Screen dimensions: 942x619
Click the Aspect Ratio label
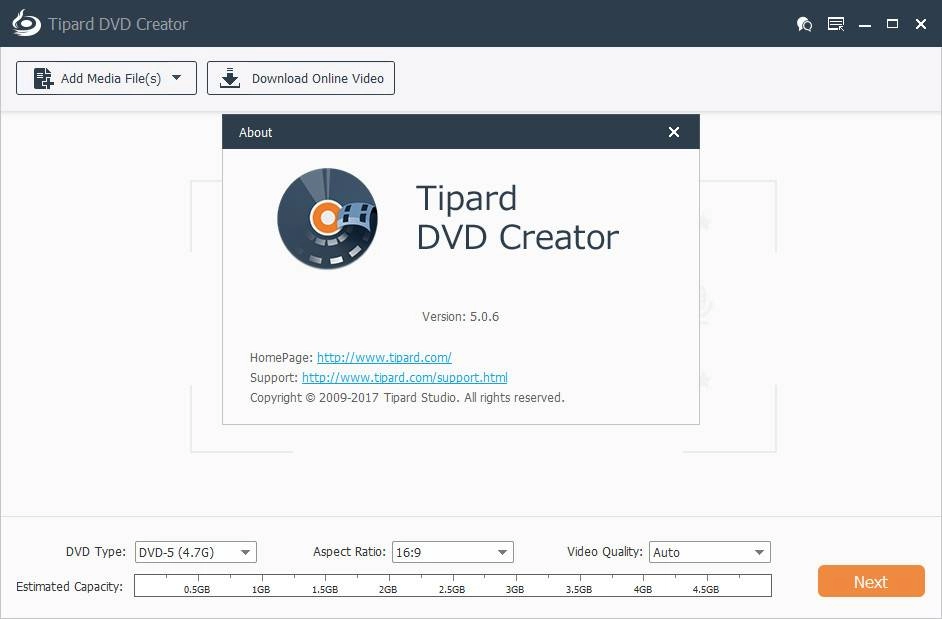[x=350, y=552]
